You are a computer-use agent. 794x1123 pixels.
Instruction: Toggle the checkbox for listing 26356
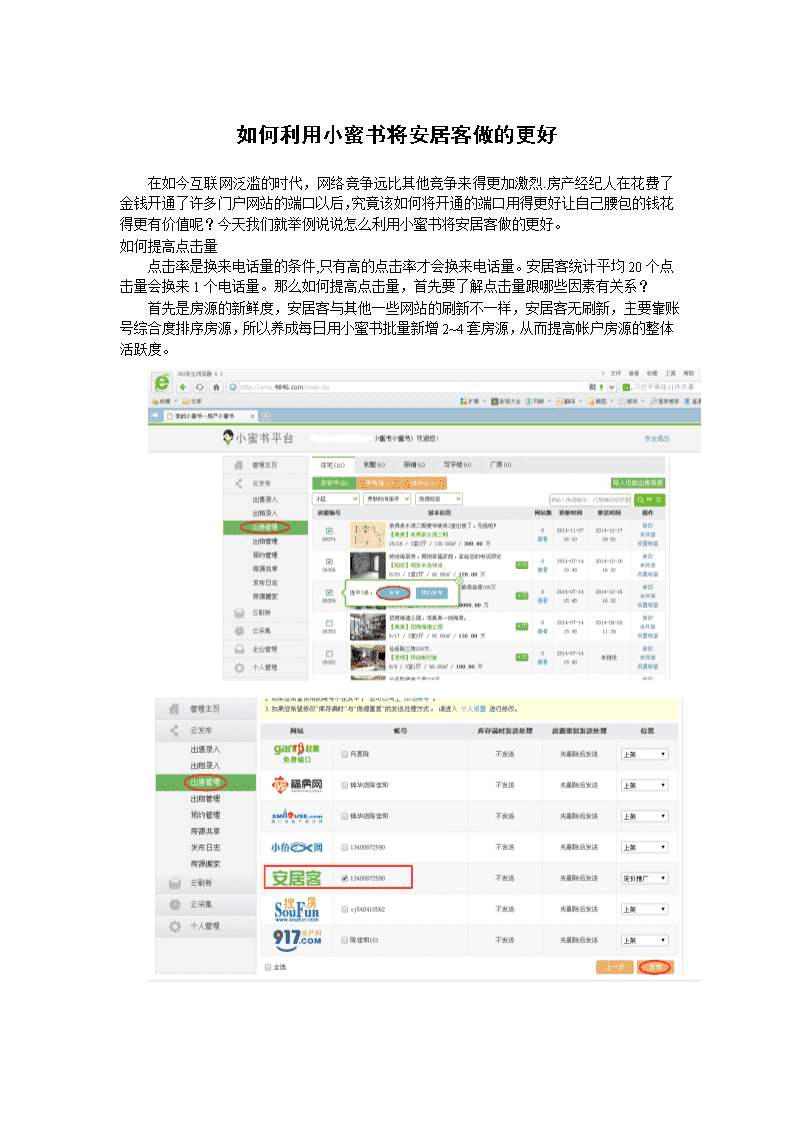(x=329, y=562)
